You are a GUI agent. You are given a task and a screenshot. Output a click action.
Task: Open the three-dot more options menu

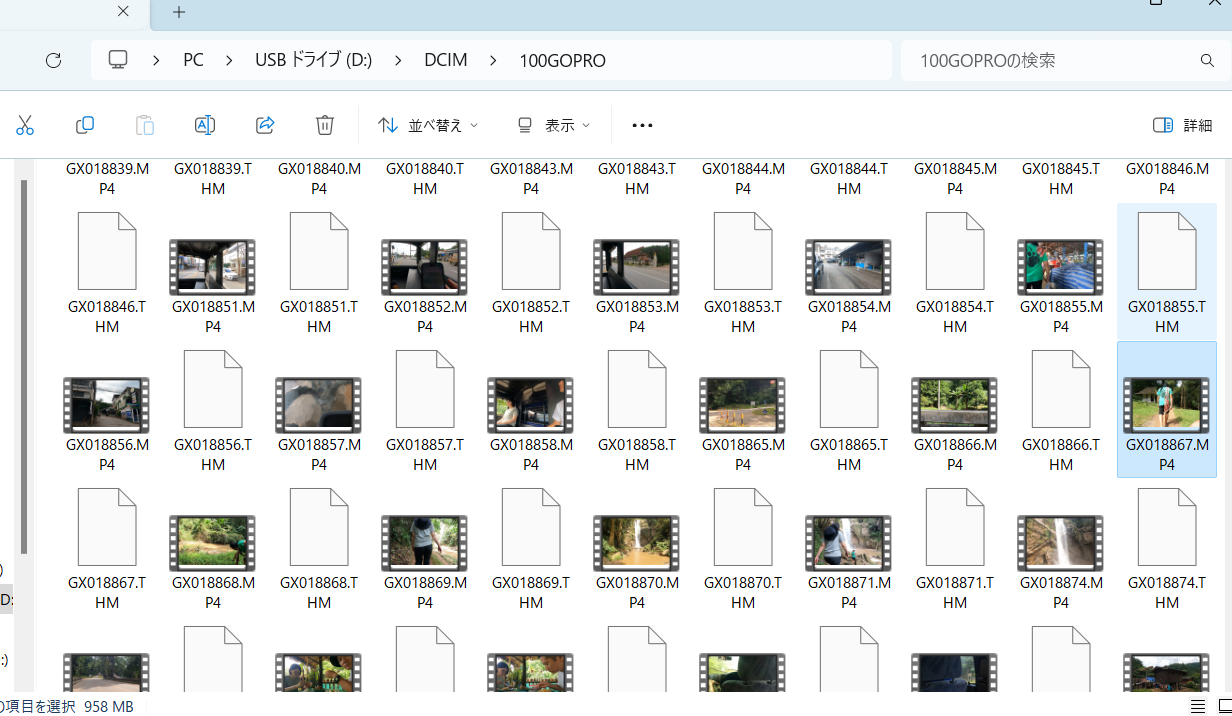click(642, 125)
